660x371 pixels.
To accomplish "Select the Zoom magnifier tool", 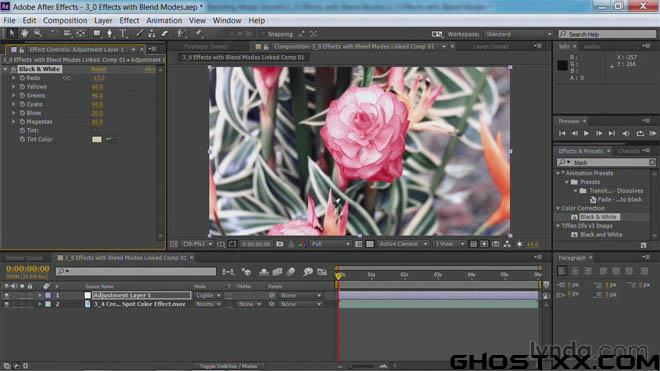I will tap(38, 33).
